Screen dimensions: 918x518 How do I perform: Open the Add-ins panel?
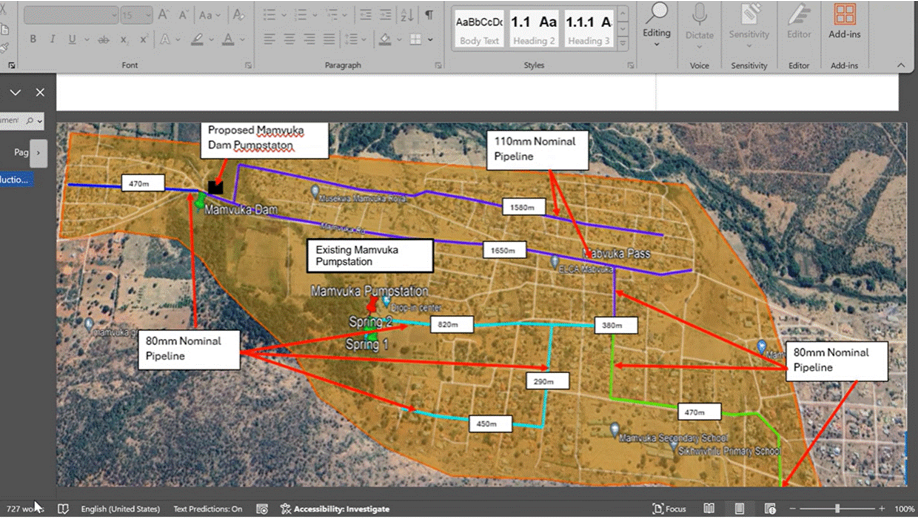pos(845,22)
